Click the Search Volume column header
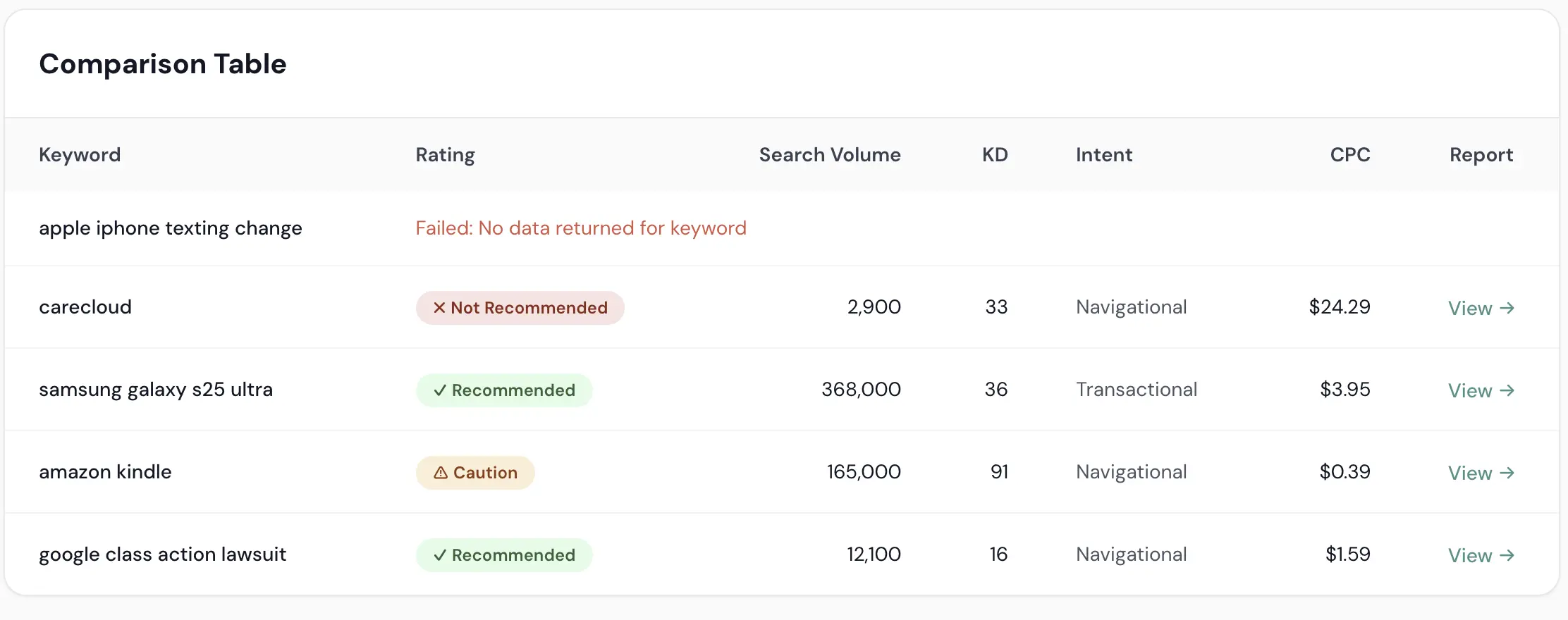1568x620 pixels. [x=830, y=155]
